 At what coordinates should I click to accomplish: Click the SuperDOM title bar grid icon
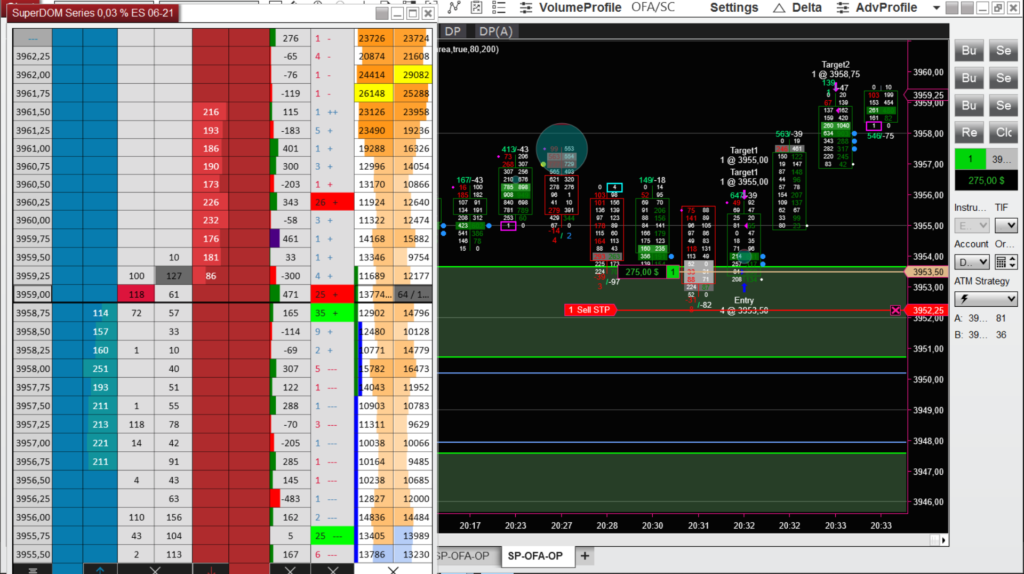[382, 13]
